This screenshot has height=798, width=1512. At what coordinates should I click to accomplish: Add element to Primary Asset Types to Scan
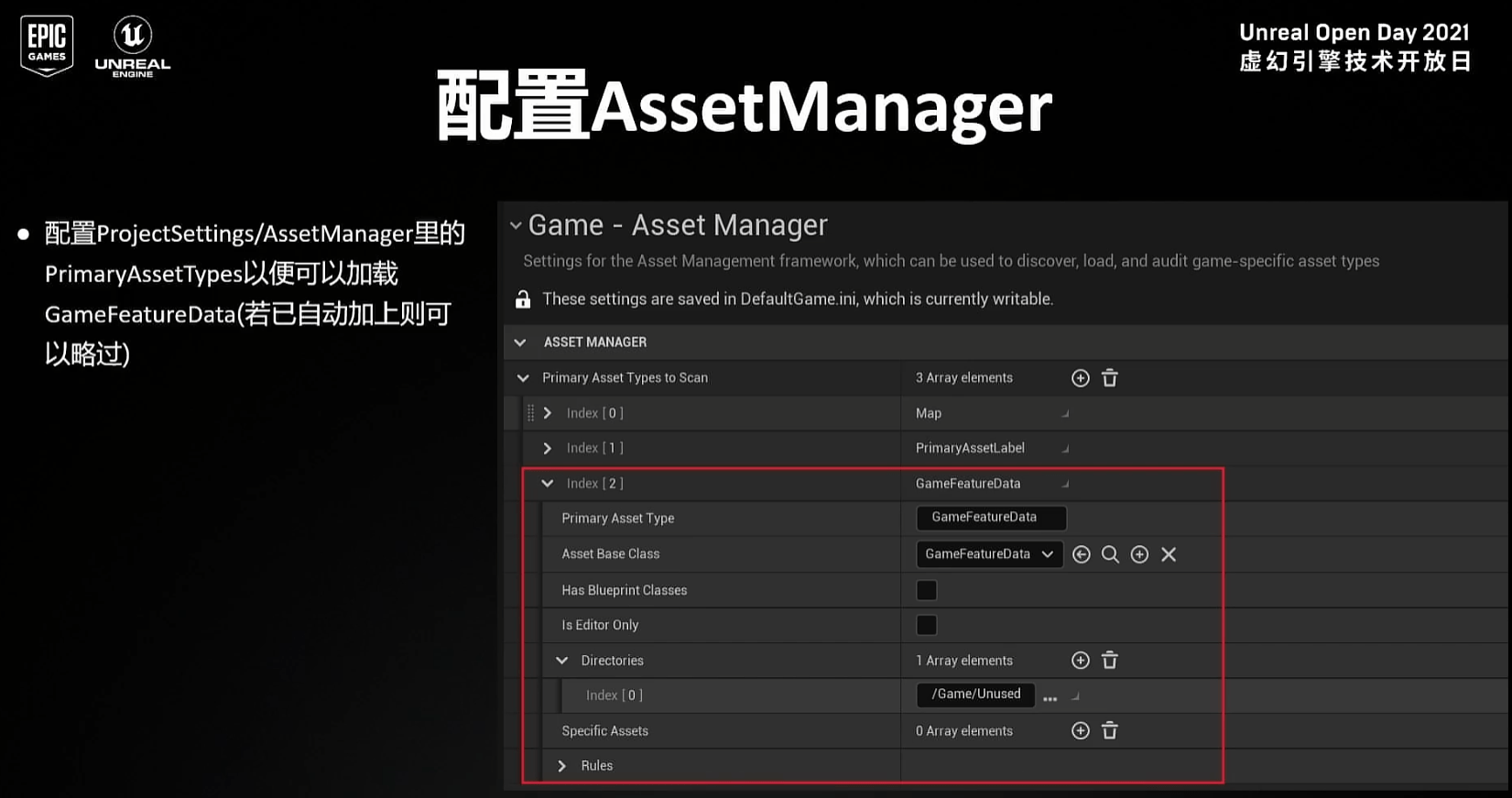point(1081,378)
